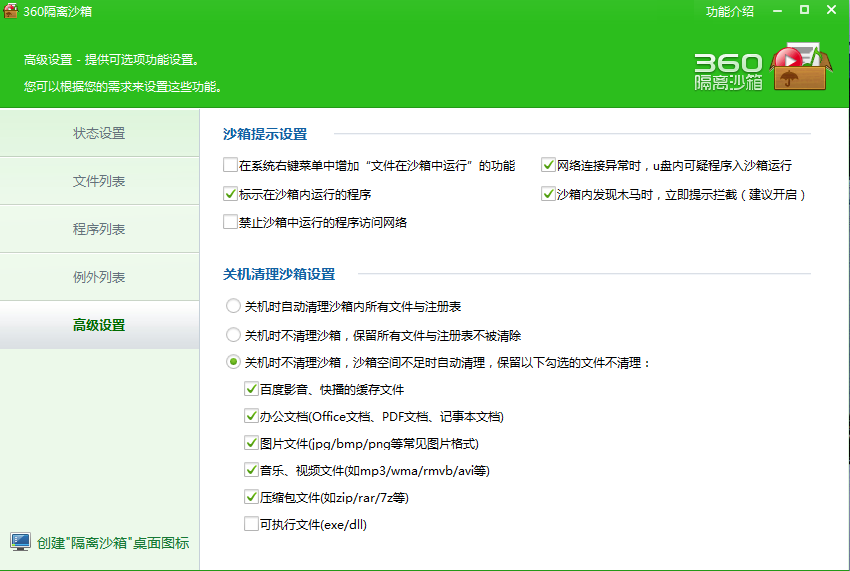The height and width of the screenshot is (571, 850).
Task: Click the 360隔离沙箱 logo box icon
Action: point(800,67)
